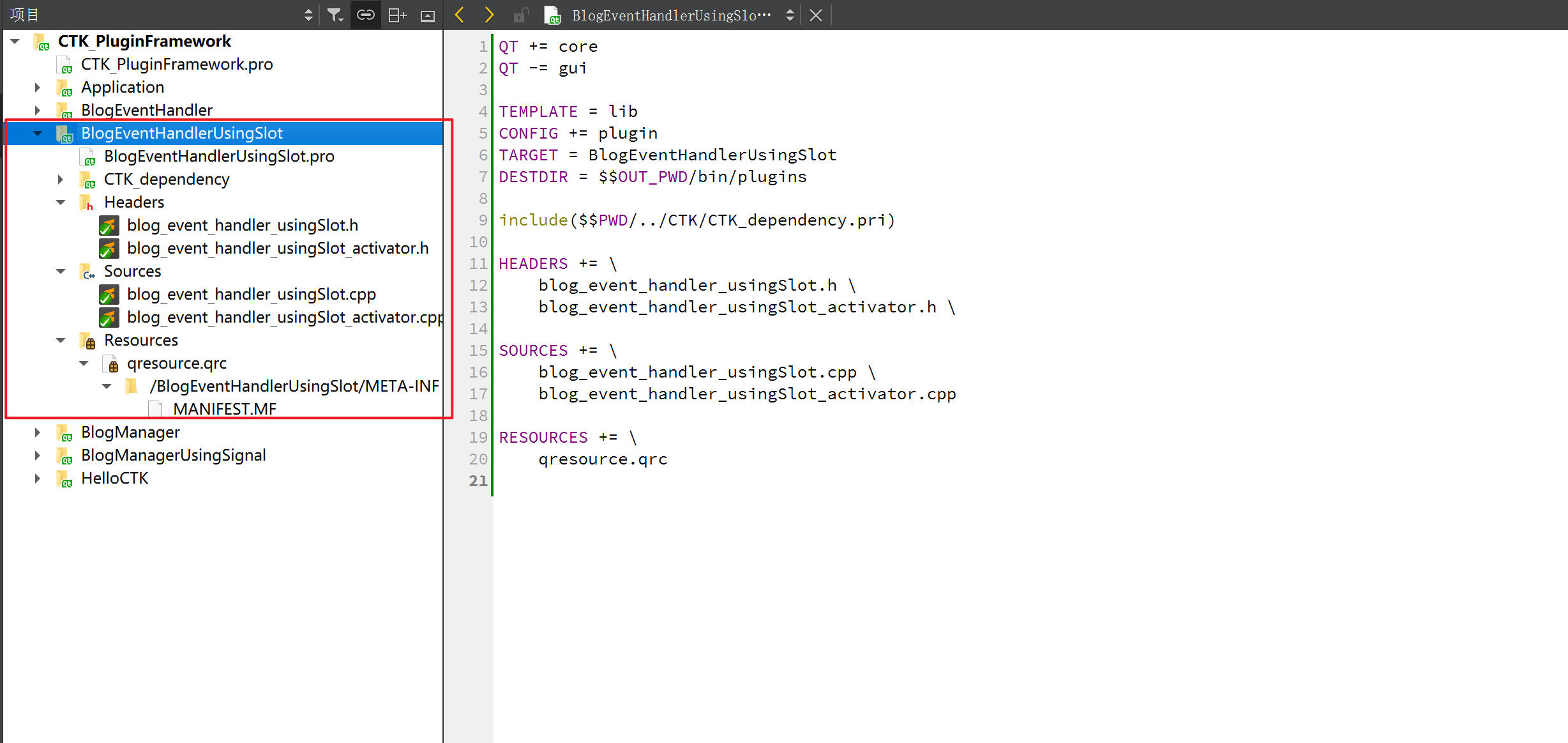
Task: Select the HelloCTK project row
Action: tap(223, 479)
